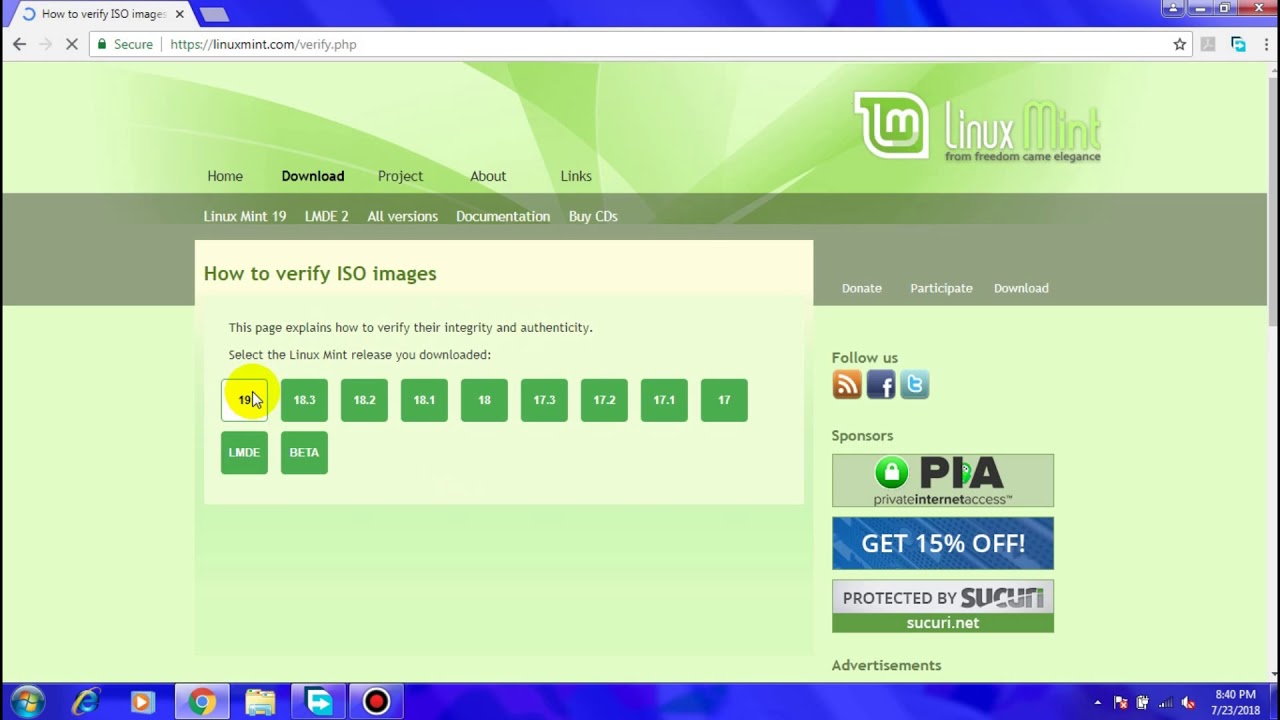1280x720 pixels.
Task: Open the blue screen-share taskbar app
Action: pyautogui.click(x=318, y=702)
